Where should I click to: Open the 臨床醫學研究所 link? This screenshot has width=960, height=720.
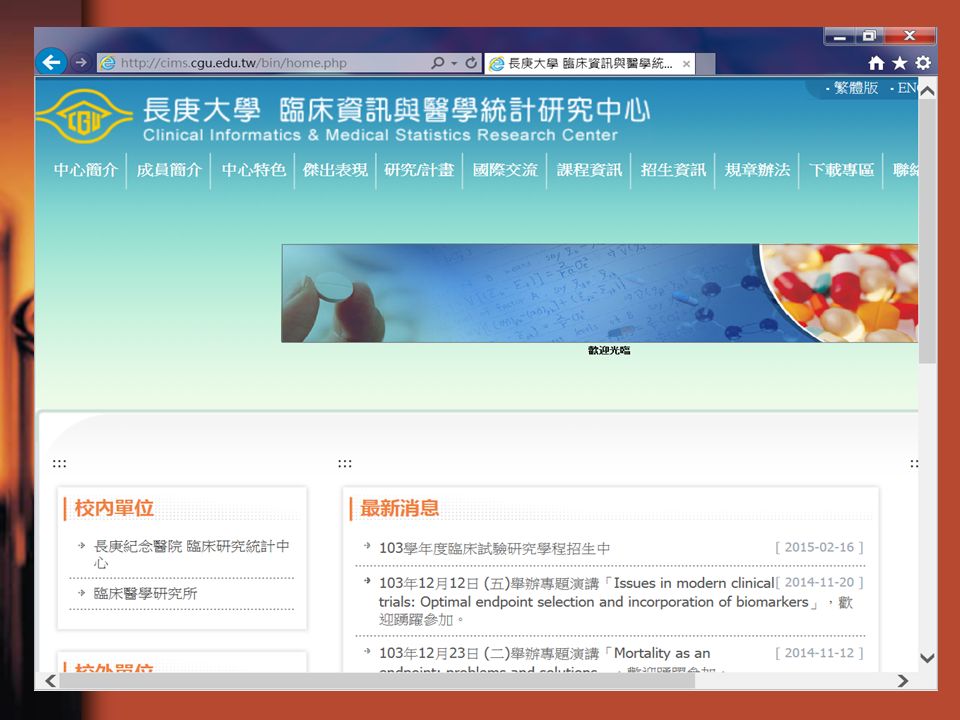tap(145, 593)
